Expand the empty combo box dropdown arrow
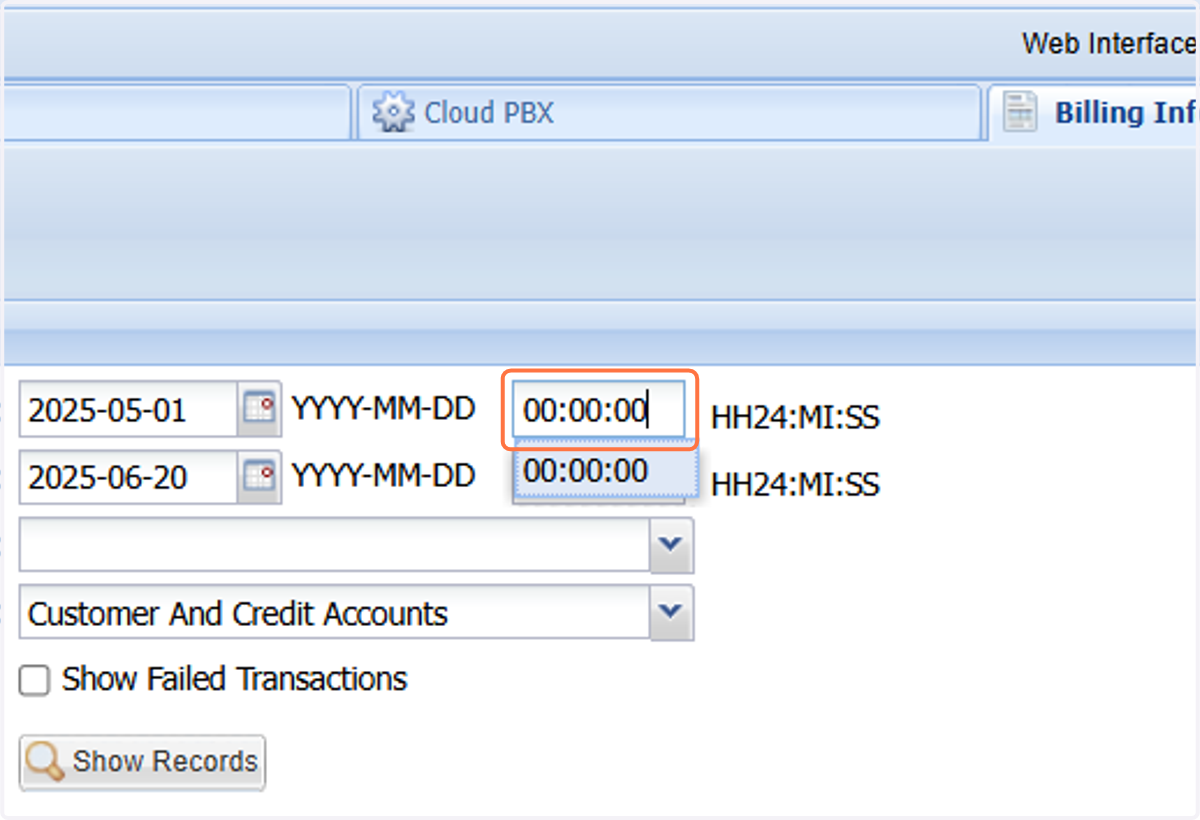The height and width of the screenshot is (820, 1200). point(671,544)
